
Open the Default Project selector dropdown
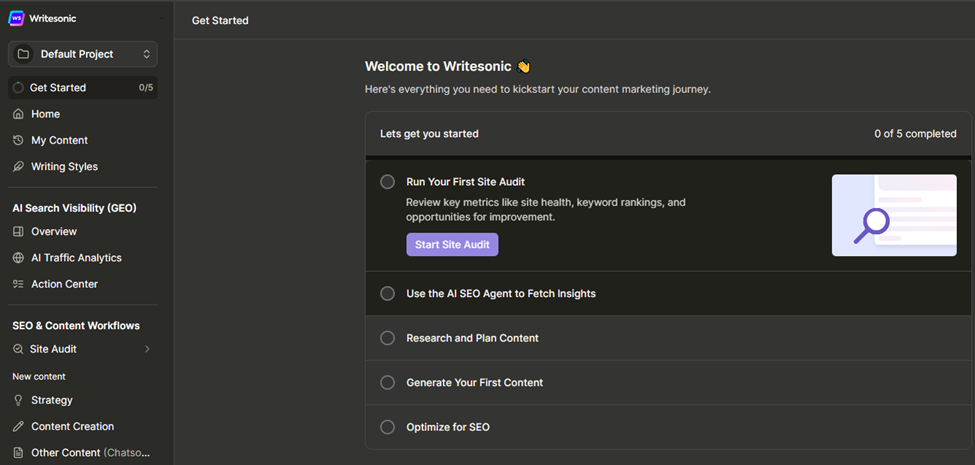[x=83, y=54]
